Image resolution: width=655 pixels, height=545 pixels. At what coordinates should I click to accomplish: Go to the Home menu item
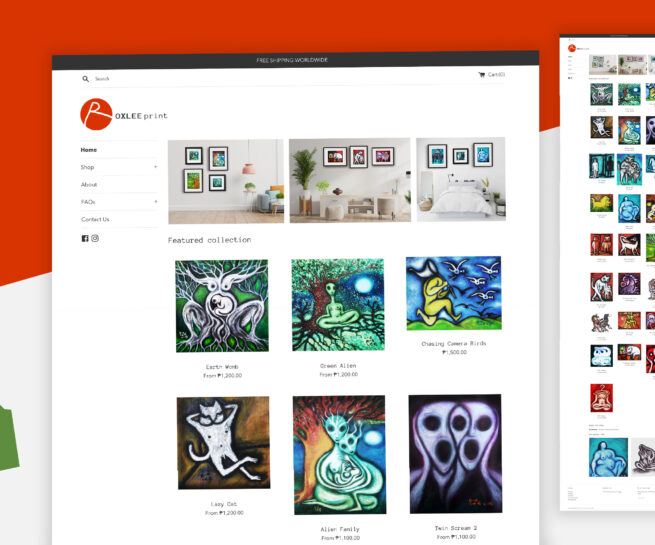tap(89, 150)
